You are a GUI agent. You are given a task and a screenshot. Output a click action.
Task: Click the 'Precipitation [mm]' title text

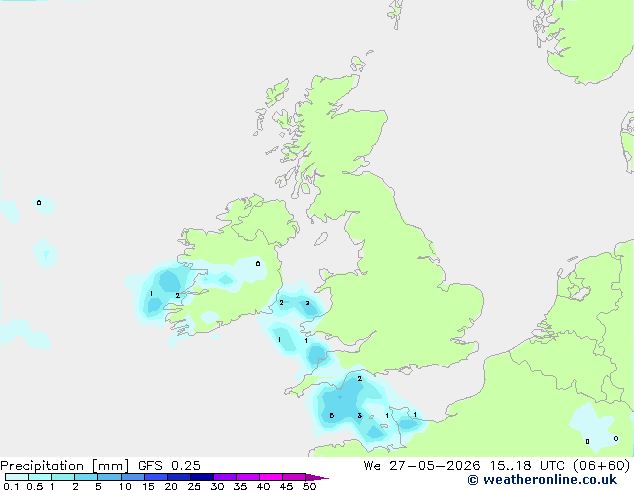pos(64,466)
